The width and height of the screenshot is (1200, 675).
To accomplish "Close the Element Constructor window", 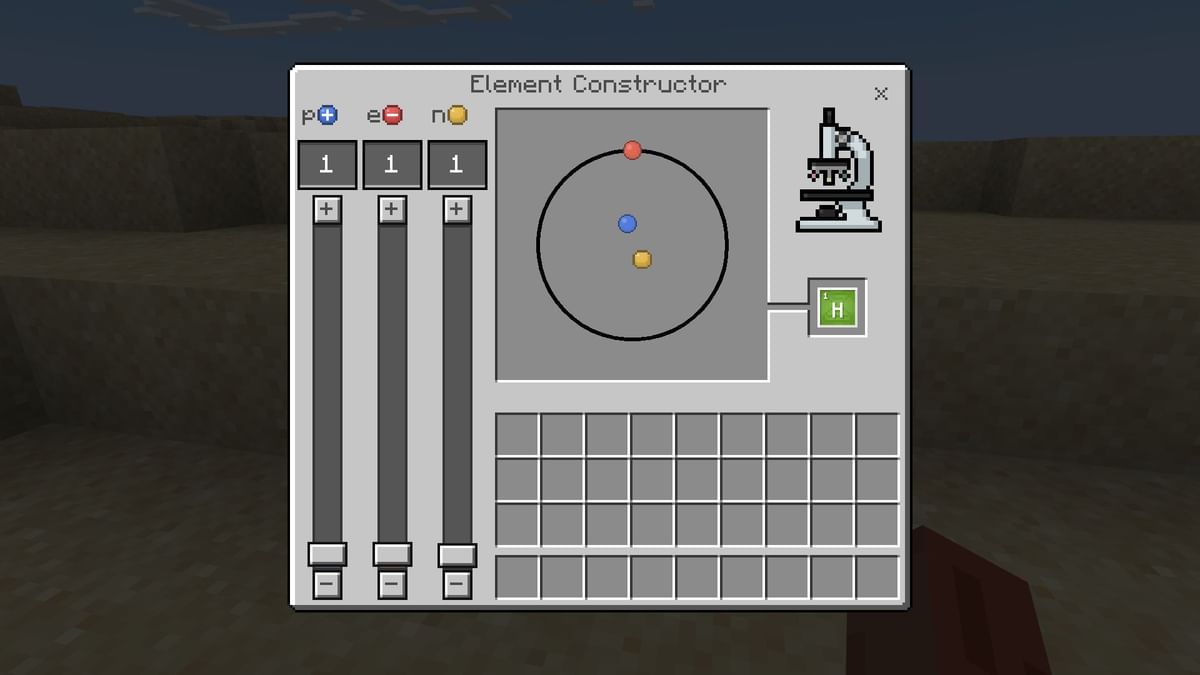I will [881, 94].
